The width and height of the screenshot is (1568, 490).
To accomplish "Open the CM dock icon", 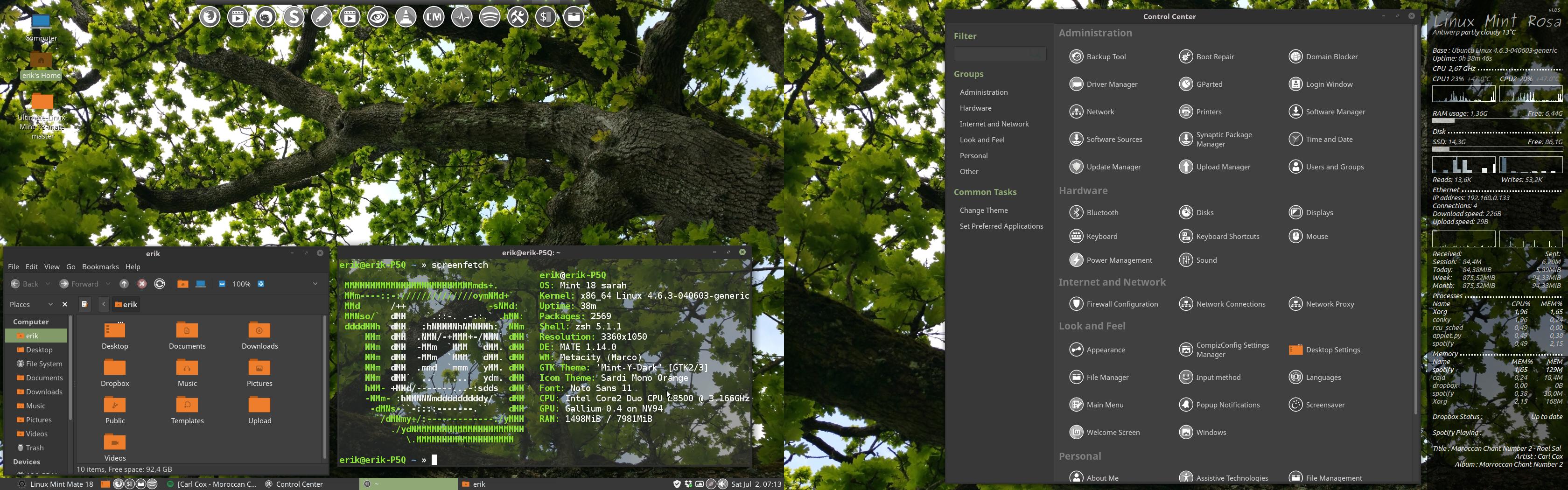I will tap(434, 17).
